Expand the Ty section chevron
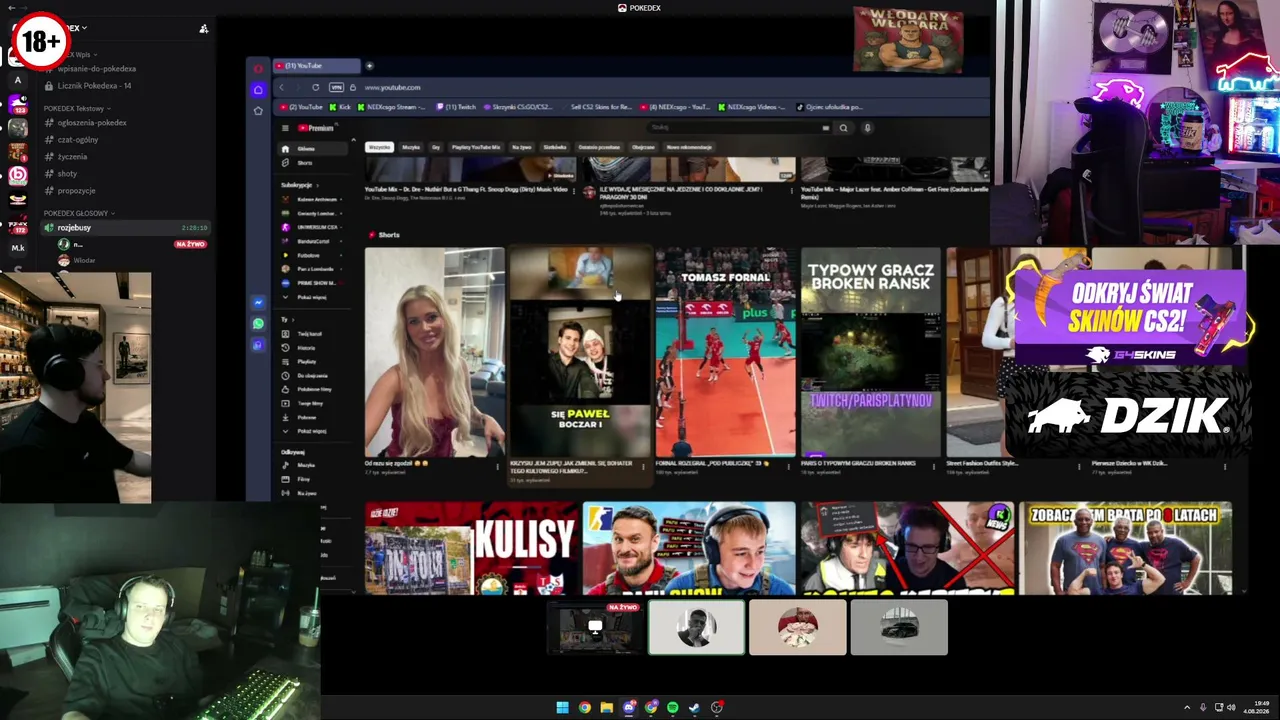Screen dimensions: 1280x720 pos(293,319)
